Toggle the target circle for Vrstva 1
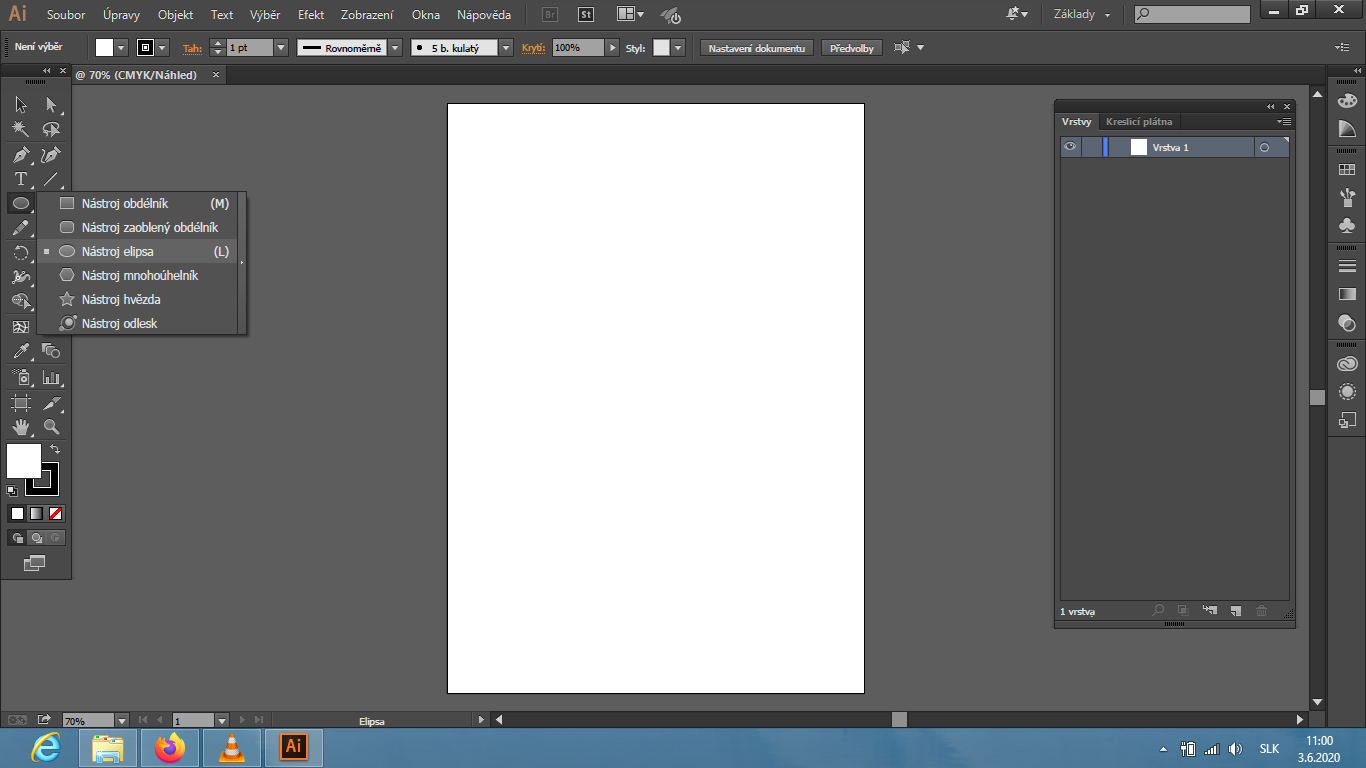The height and width of the screenshot is (768, 1366). tap(1264, 148)
